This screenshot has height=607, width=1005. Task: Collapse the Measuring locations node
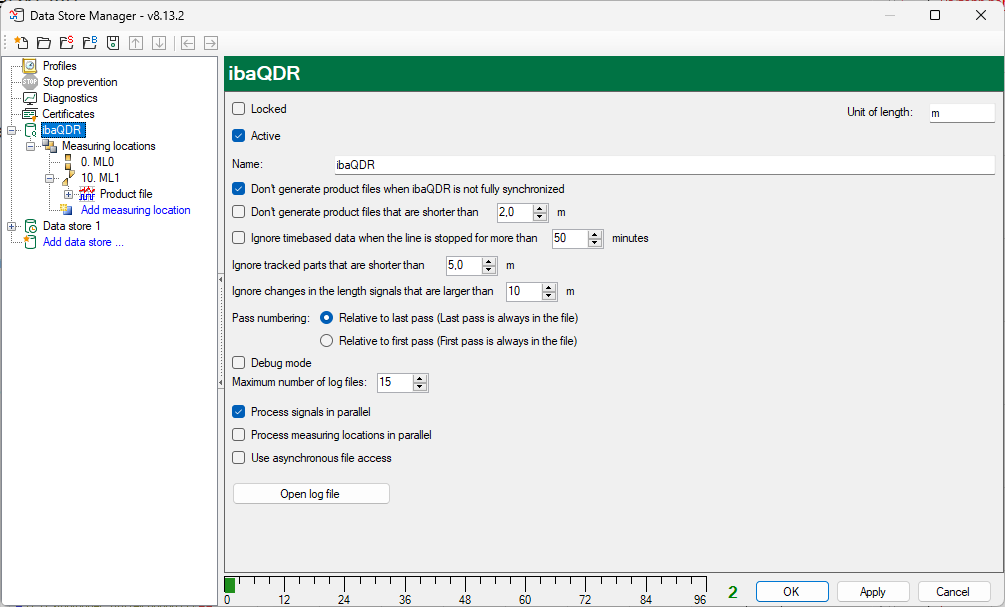click(x=30, y=146)
